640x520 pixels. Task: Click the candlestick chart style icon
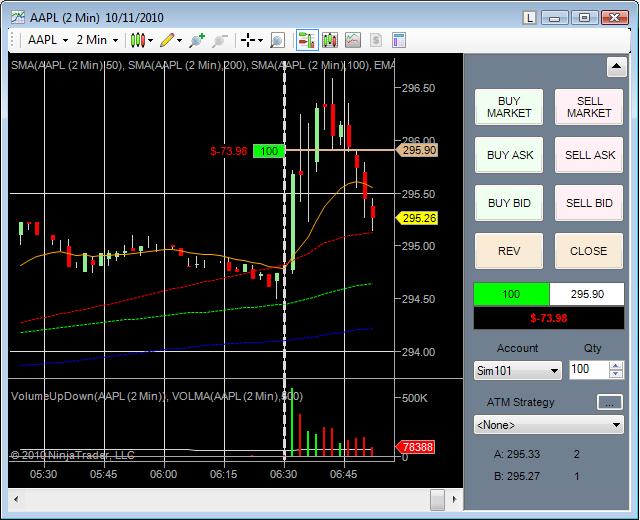138,40
